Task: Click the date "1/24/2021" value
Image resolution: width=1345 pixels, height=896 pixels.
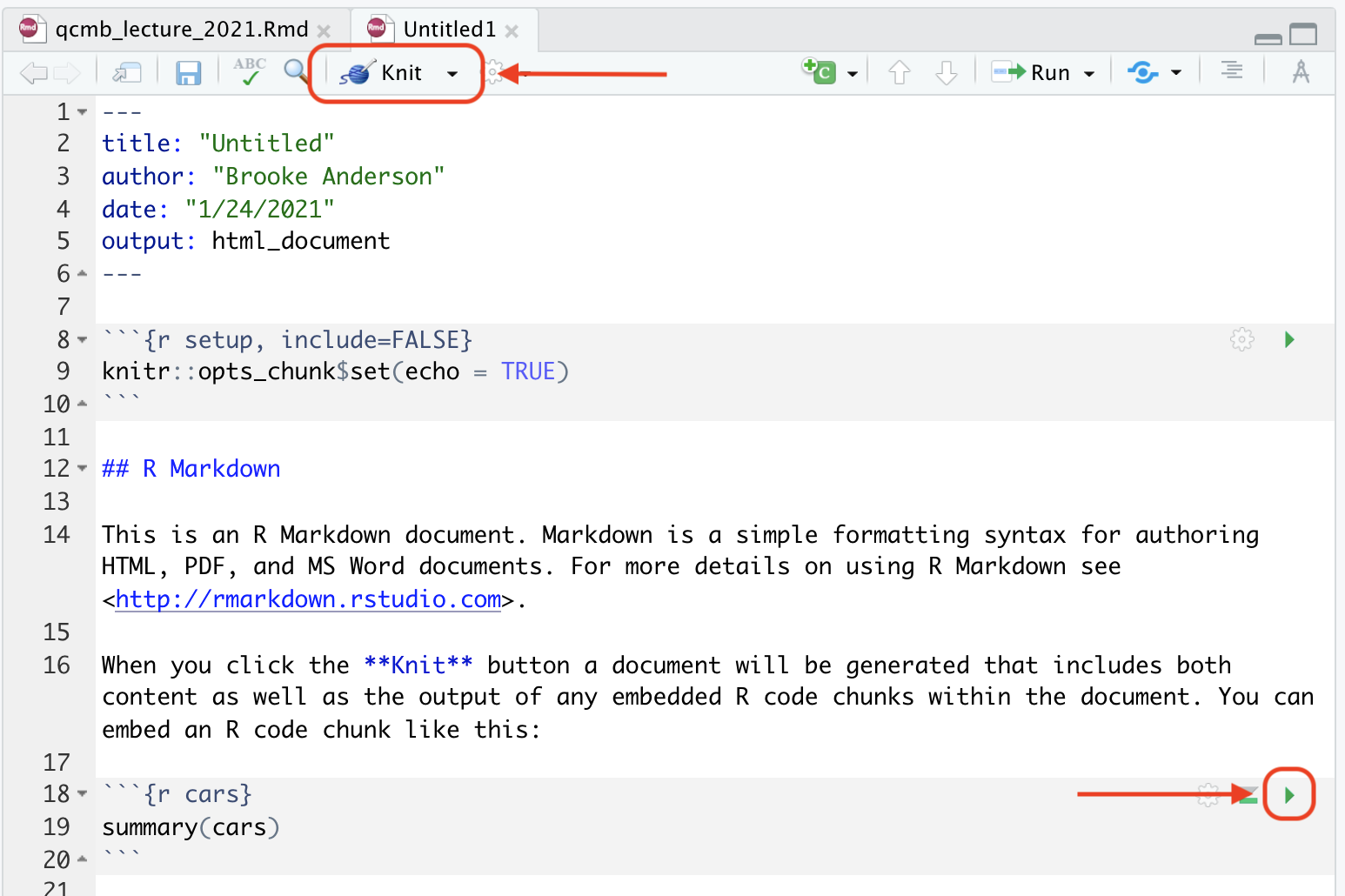Action: [x=259, y=210]
